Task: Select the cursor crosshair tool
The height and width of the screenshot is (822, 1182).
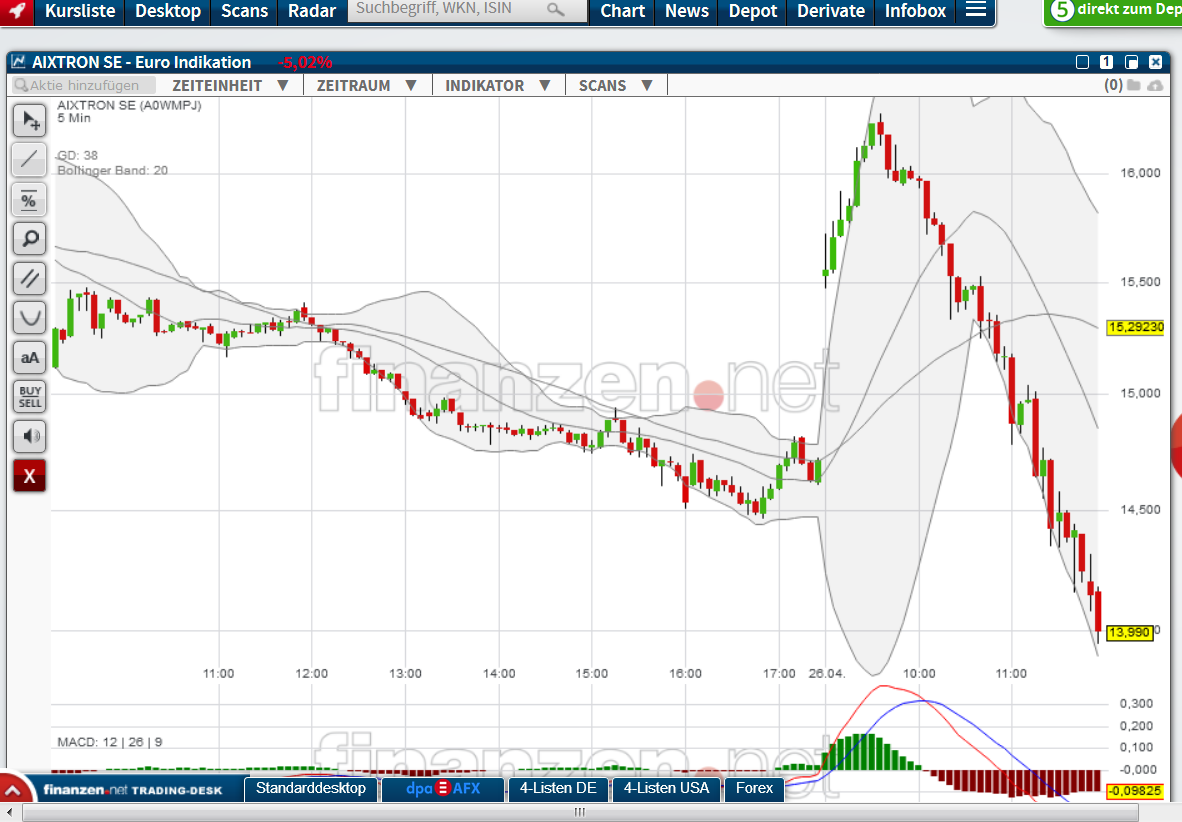Action: tap(29, 121)
